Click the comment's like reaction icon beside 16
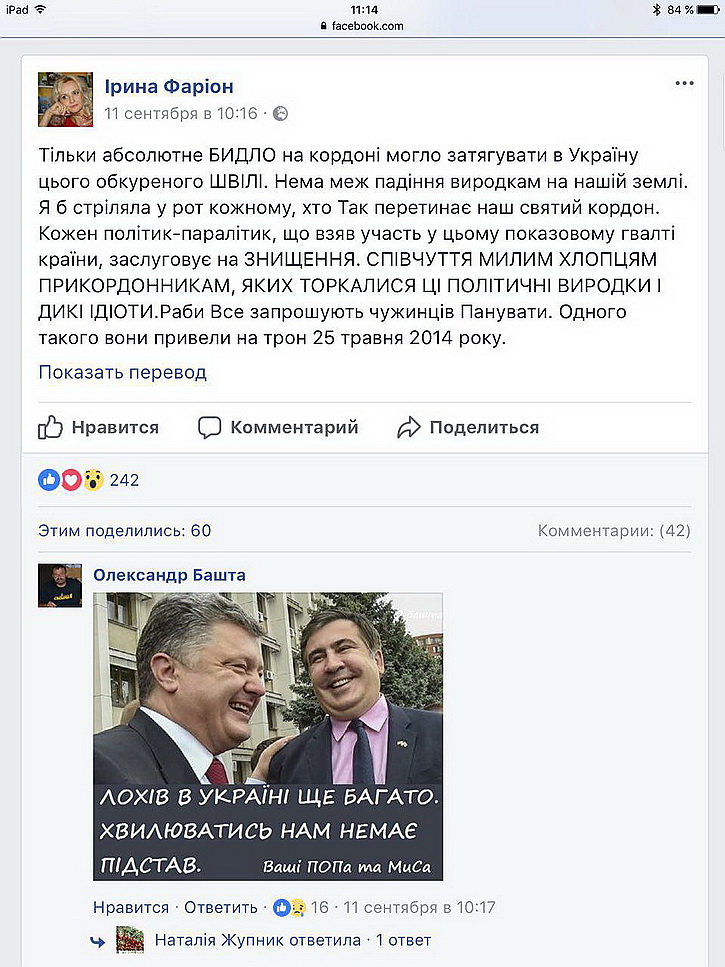The width and height of the screenshot is (725, 967). [281, 907]
